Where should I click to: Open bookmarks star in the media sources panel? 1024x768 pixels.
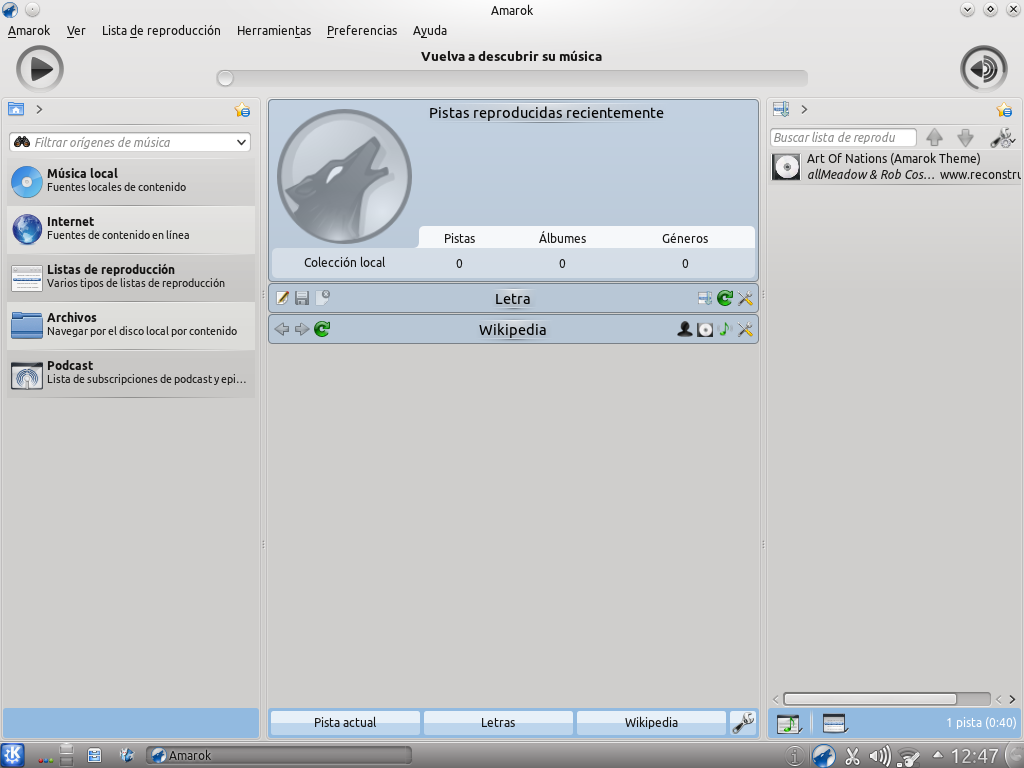click(x=242, y=110)
